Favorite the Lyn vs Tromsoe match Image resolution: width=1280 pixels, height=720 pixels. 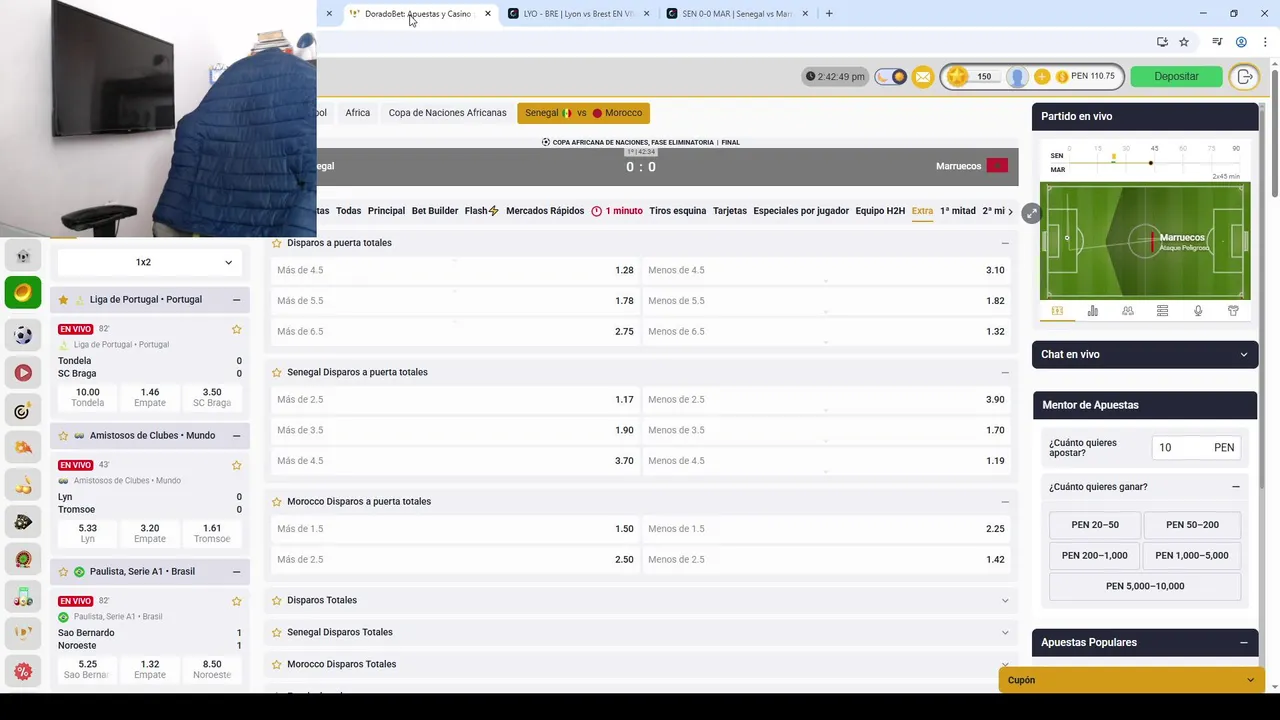point(237,465)
